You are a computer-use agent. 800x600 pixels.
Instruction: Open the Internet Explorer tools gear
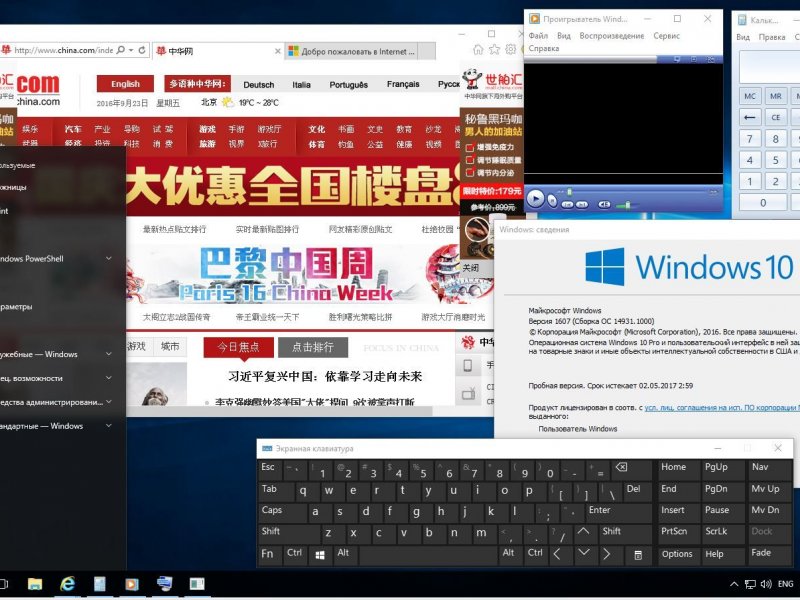pyautogui.click(x=510, y=49)
